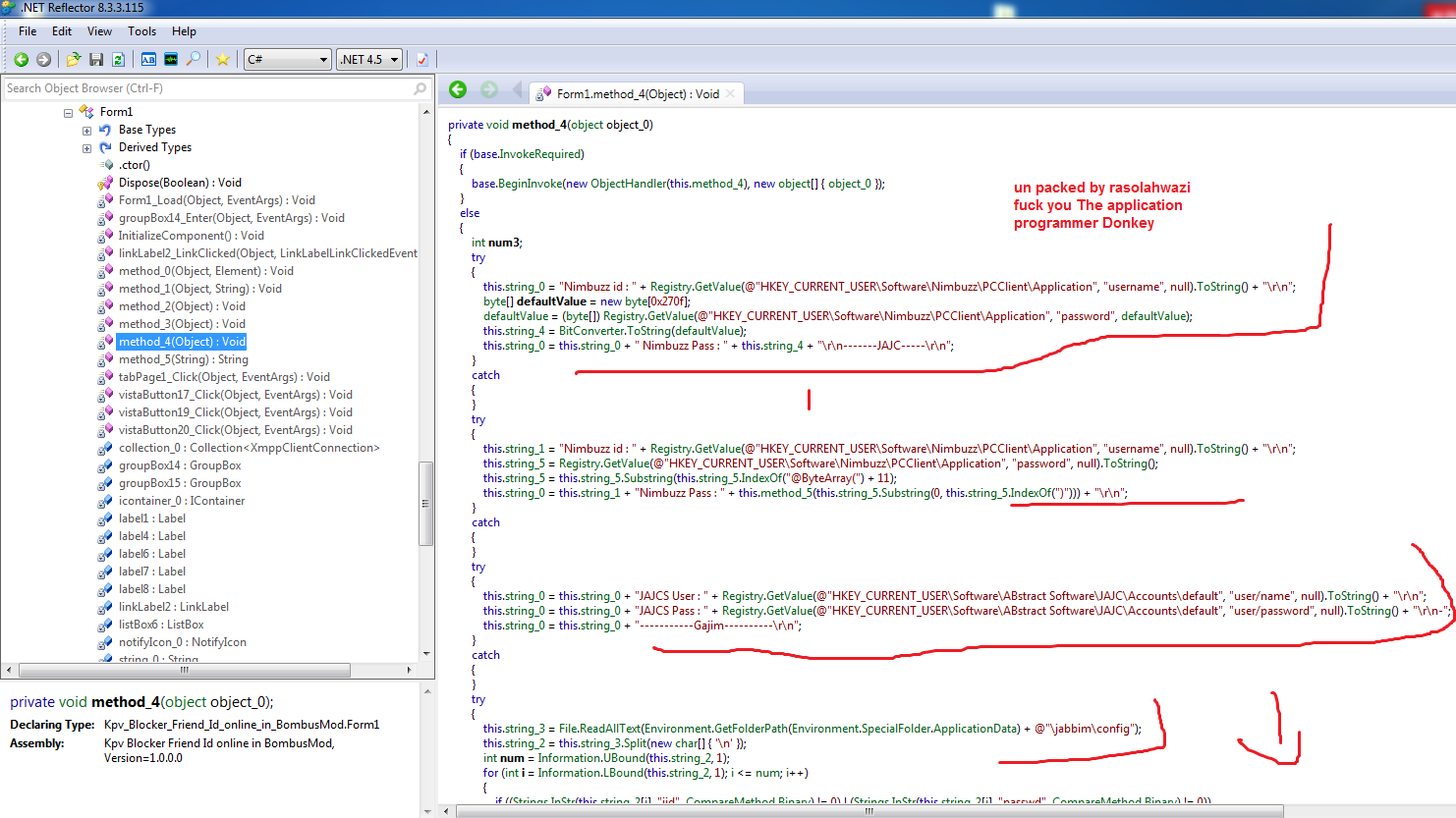
Task: Select groupBox14 : GroupBox field
Action: click(180, 465)
